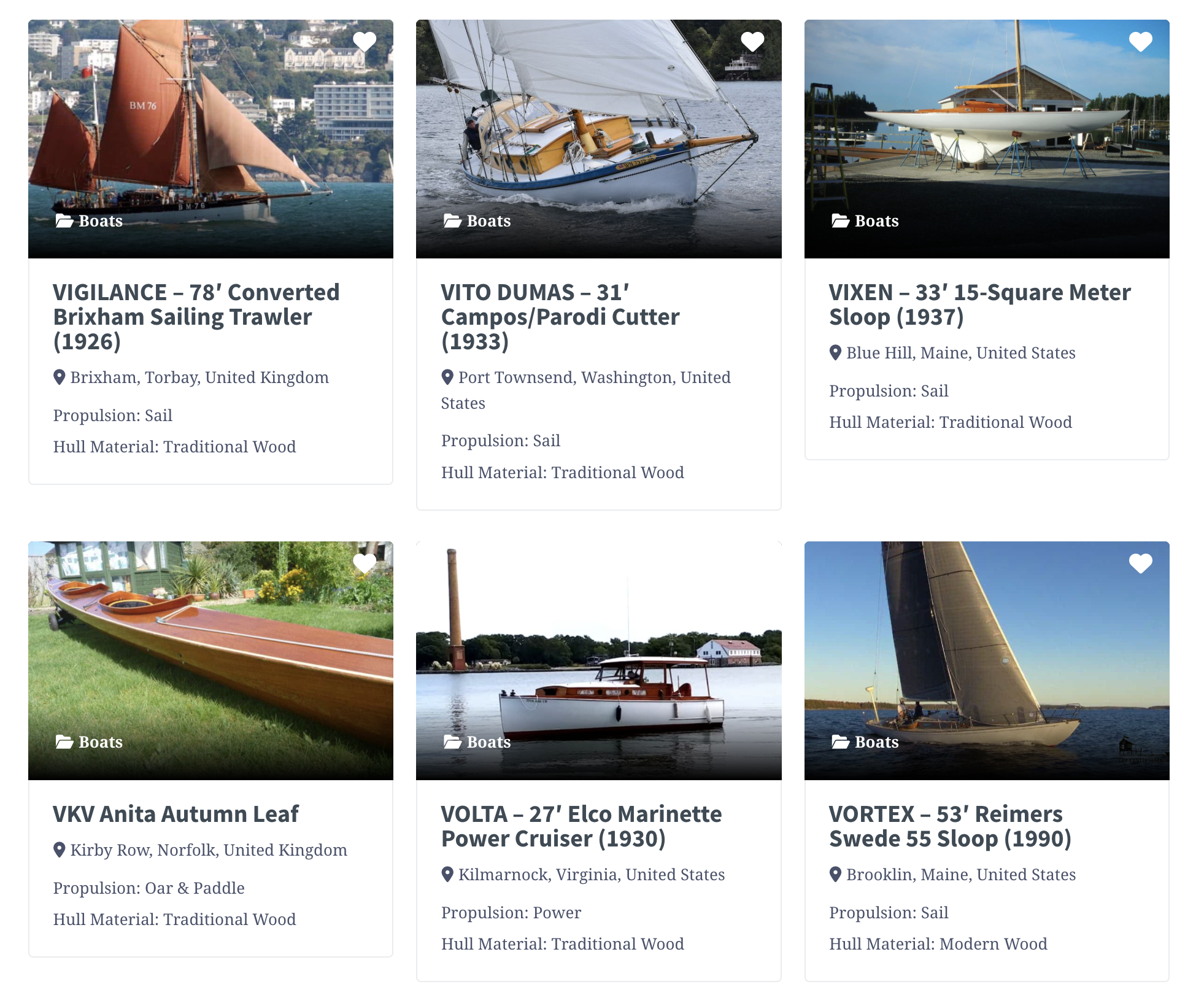Open VITO DUMAS 31' Campos/Parodi Cutter title
Viewport: 1204px width, 1003px height.
click(560, 317)
